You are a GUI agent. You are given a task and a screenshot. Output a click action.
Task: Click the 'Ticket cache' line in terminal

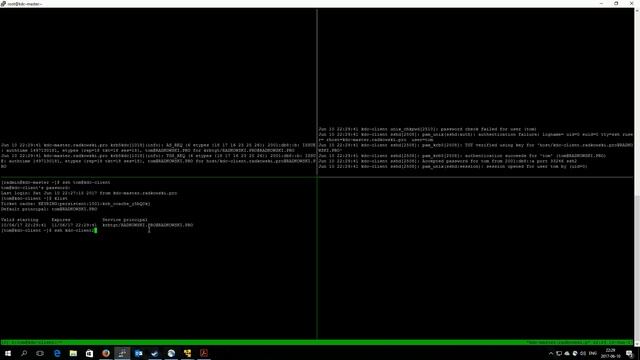76,204
